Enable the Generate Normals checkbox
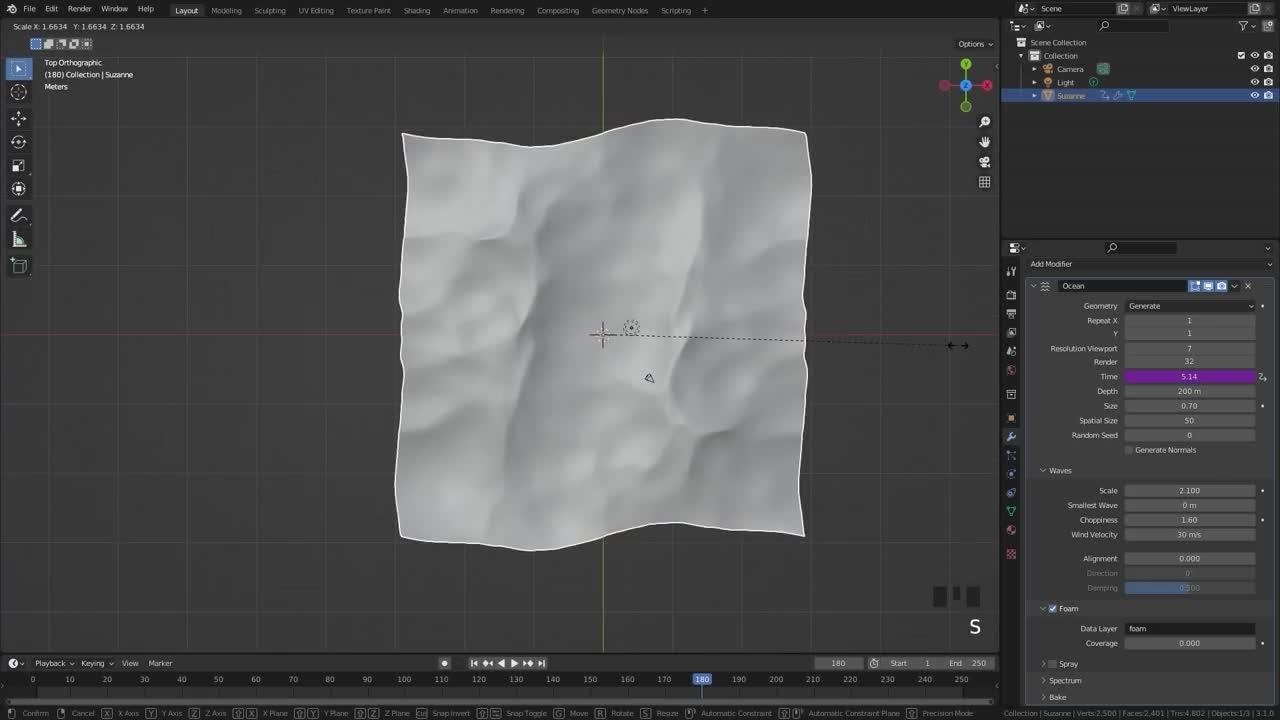Image resolution: width=1280 pixels, height=720 pixels. [1129, 450]
